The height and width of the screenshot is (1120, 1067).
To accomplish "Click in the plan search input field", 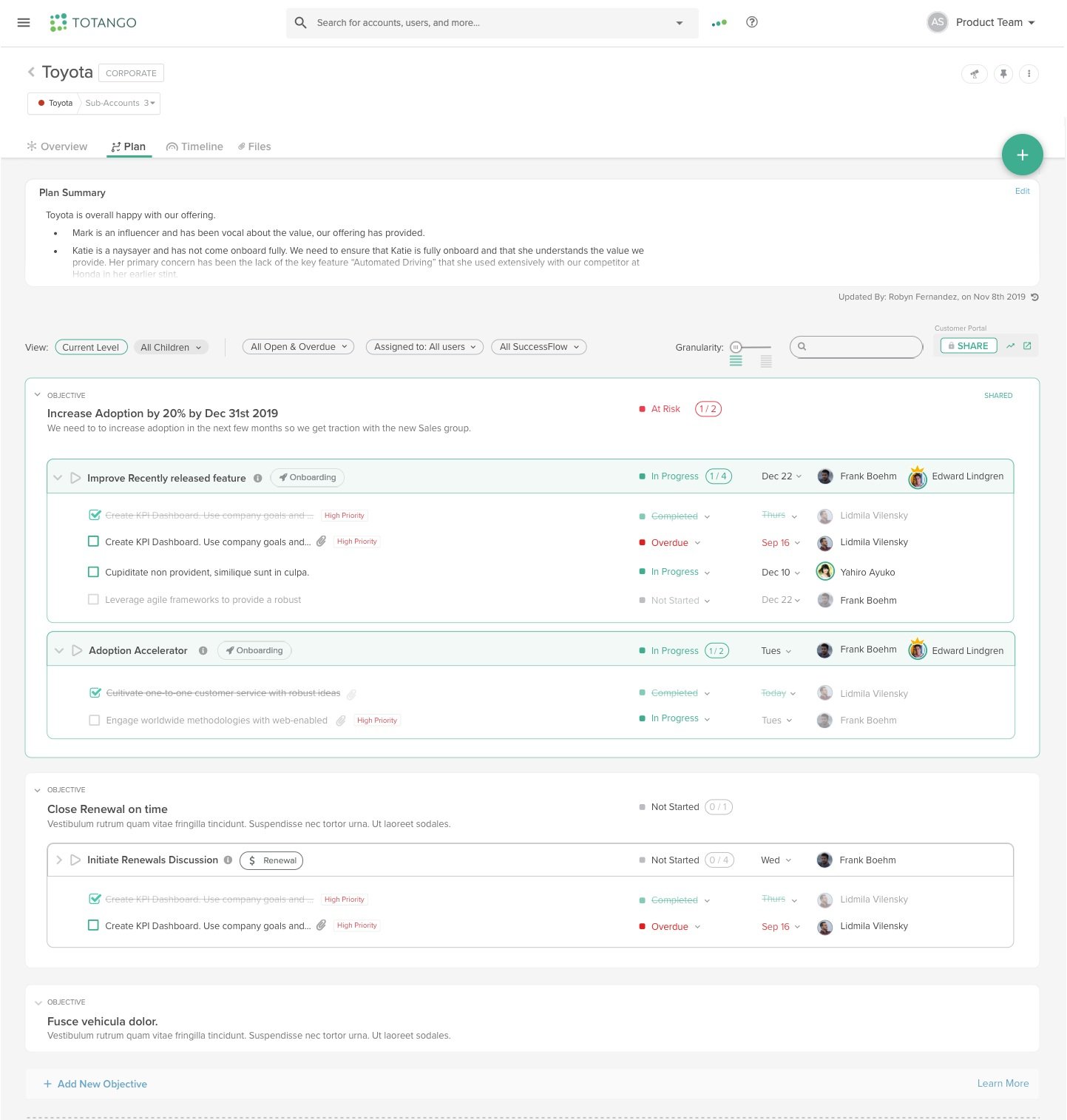I will coord(856,346).
